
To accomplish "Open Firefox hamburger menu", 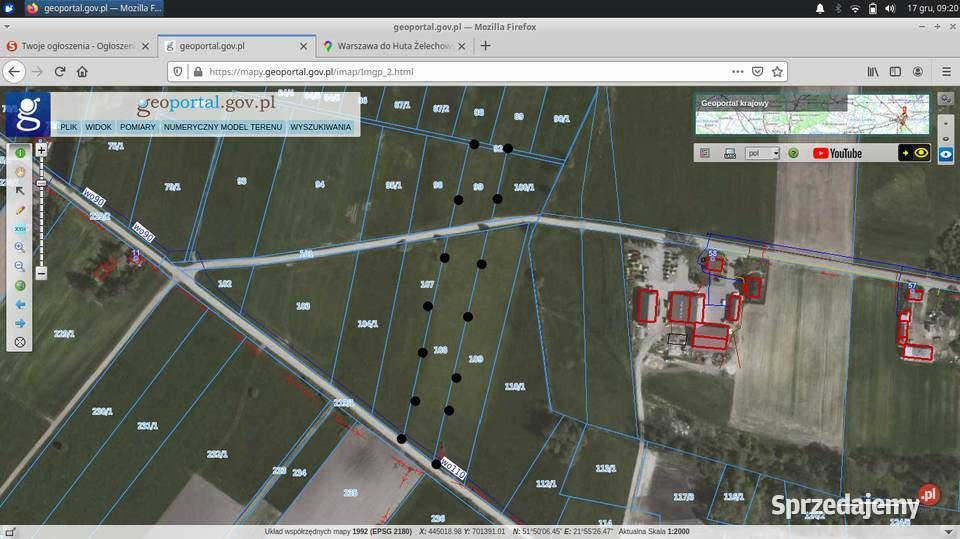I will pyautogui.click(x=946, y=72).
